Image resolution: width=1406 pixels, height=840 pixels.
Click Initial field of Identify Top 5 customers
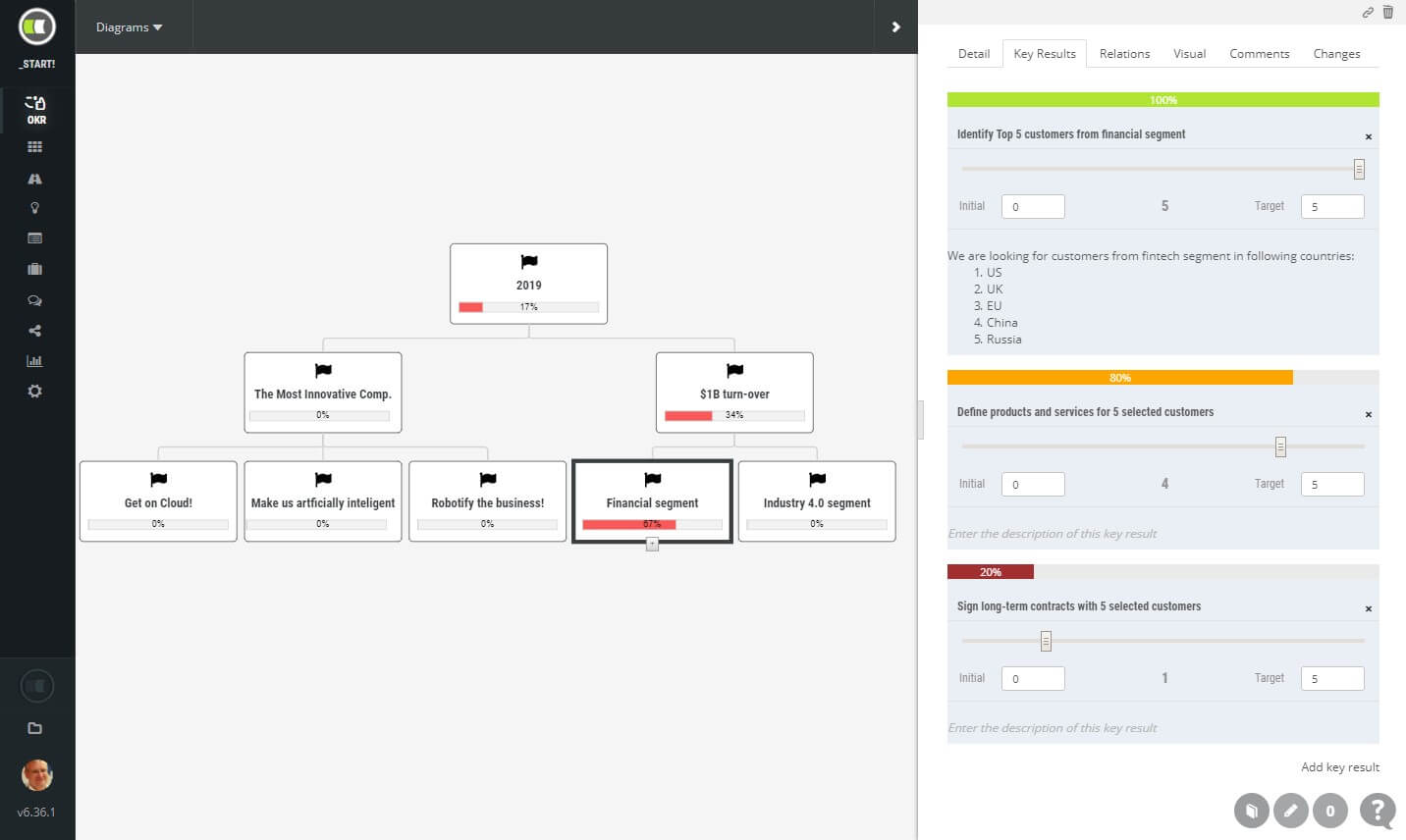click(1033, 207)
